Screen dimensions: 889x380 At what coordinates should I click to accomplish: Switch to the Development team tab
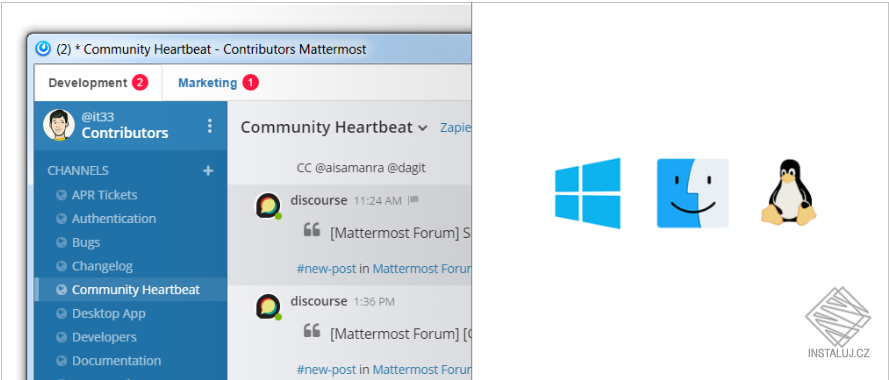tap(98, 83)
